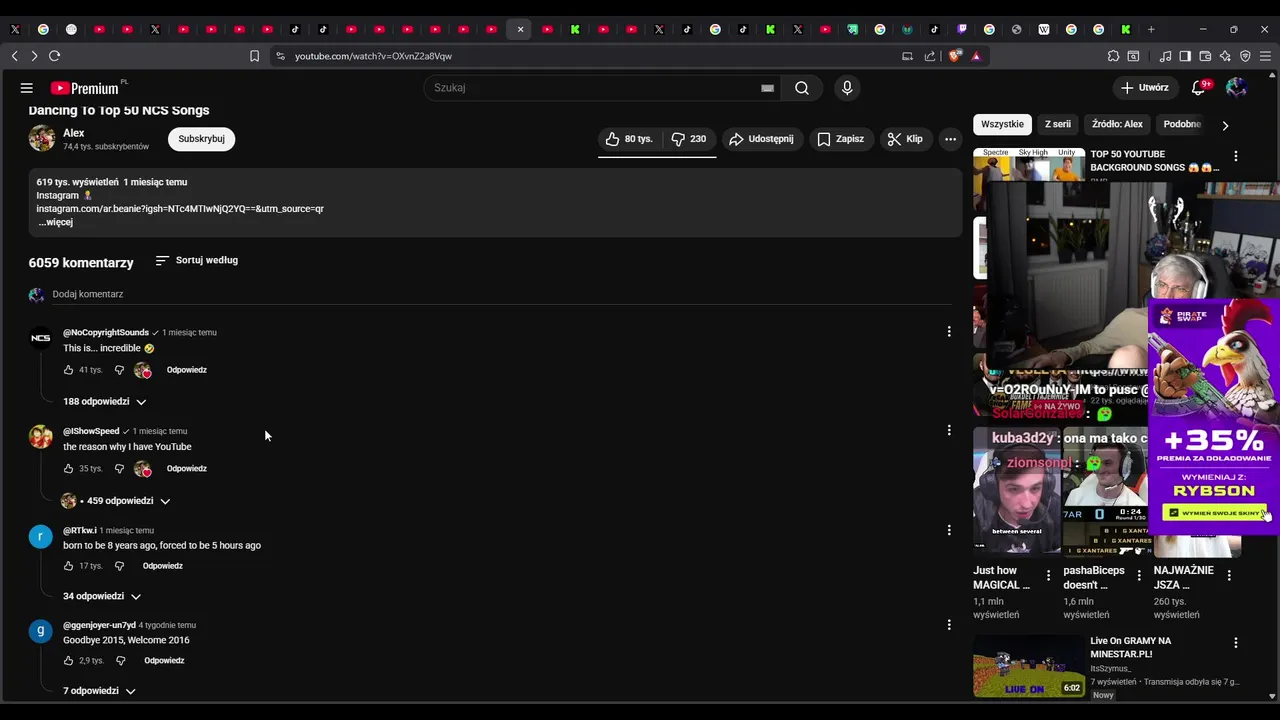Open menu for 'TOP 50 YOUTUBE BACKGROUND SONGS' video
The height and width of the screenshot is (720, 1280).
tap(1236, 156)
